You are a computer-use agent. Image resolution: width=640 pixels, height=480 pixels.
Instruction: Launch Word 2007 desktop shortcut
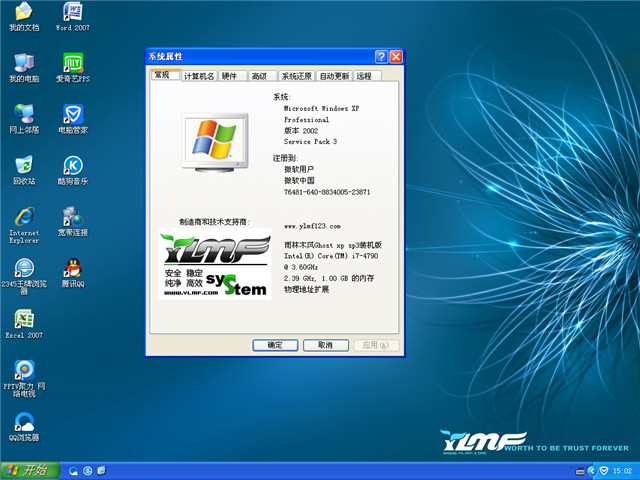coord(73,16)
